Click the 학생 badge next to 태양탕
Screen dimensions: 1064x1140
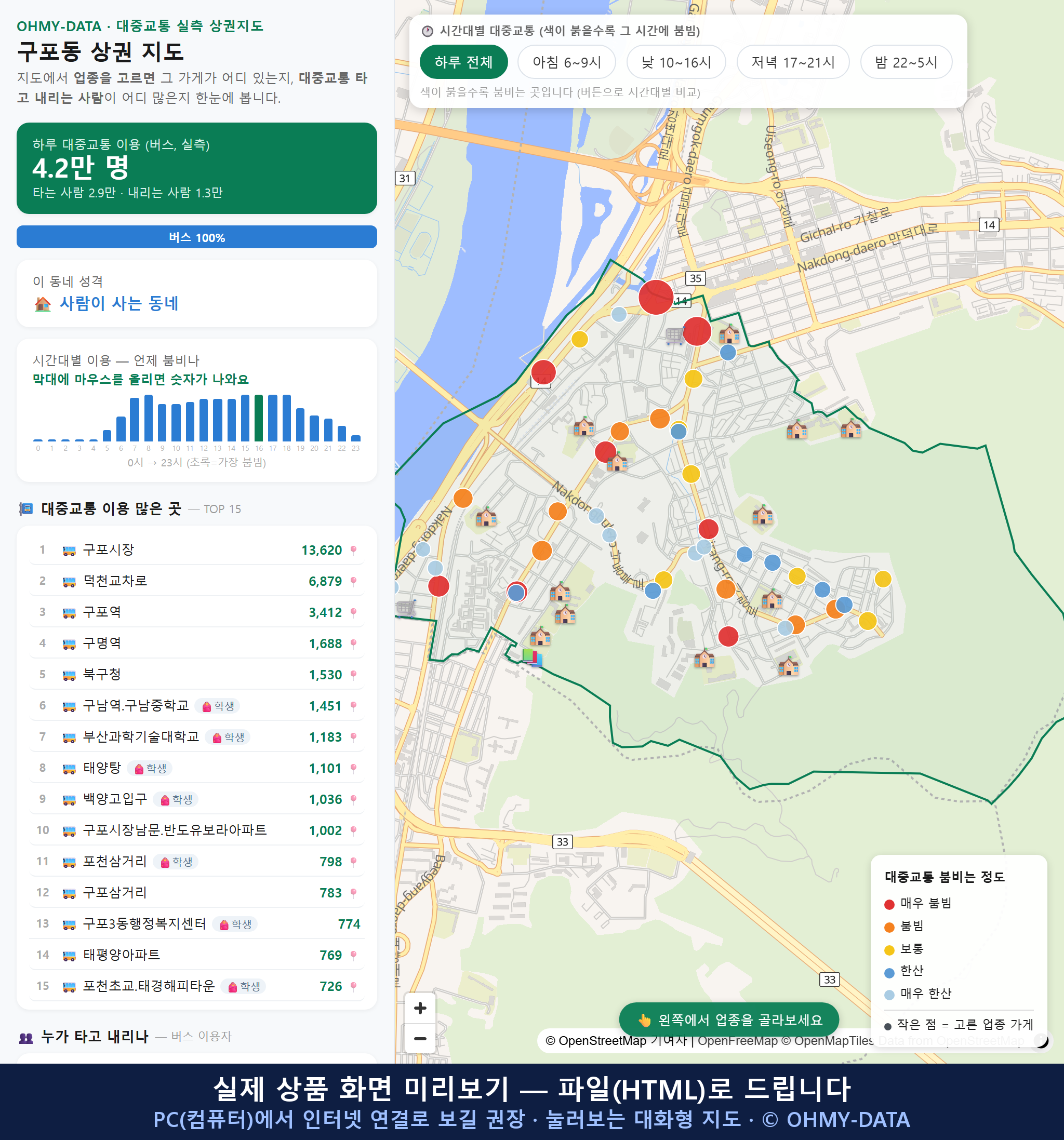tap(150, 769)
